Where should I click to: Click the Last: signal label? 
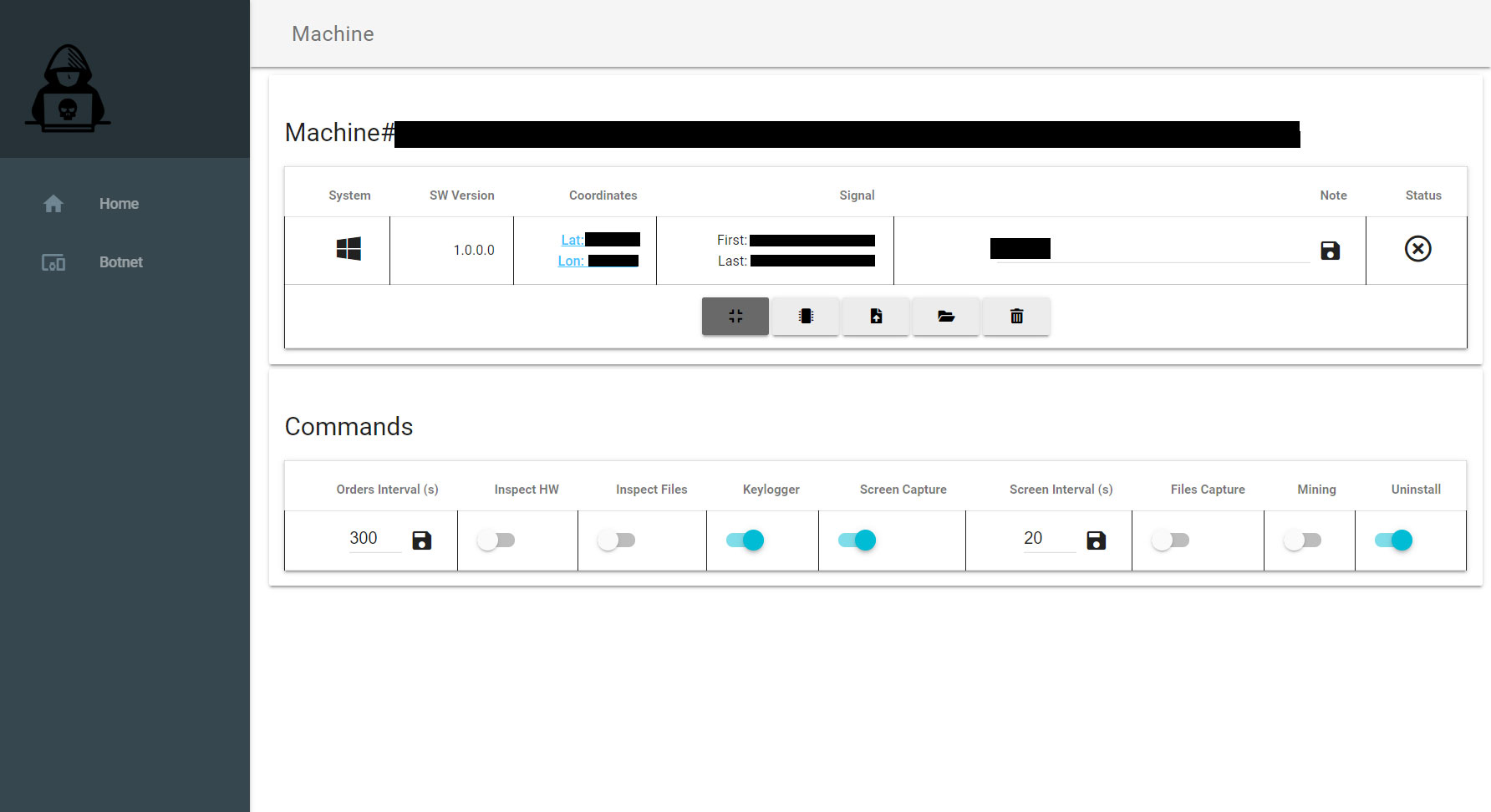click(x=732, y=261)
